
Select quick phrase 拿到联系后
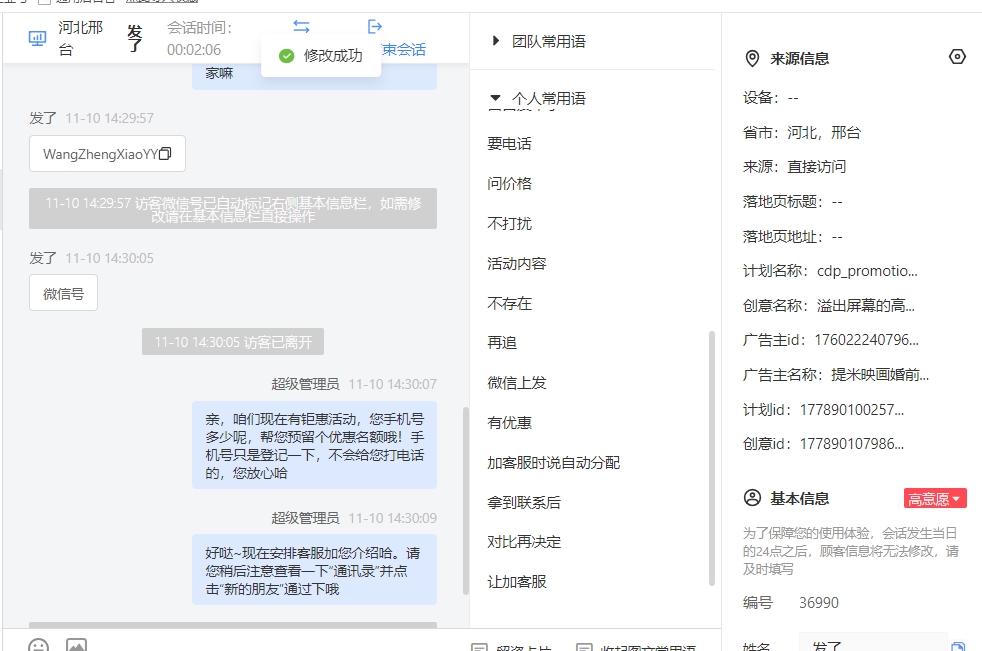click(524, 503)
